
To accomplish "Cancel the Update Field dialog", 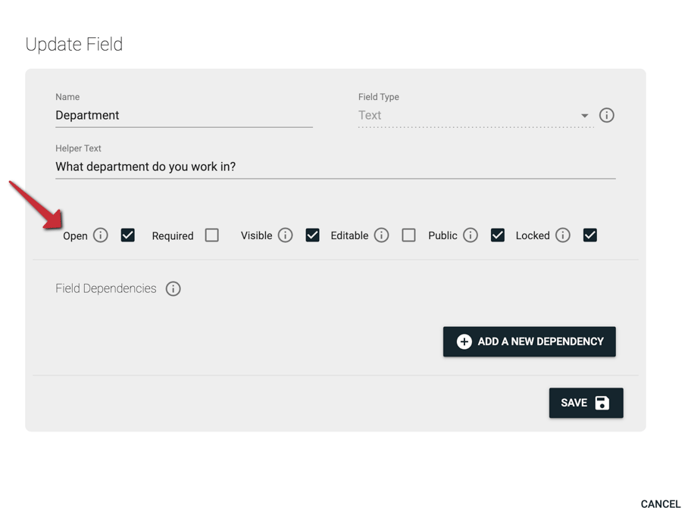I will [x=660, y=504].
